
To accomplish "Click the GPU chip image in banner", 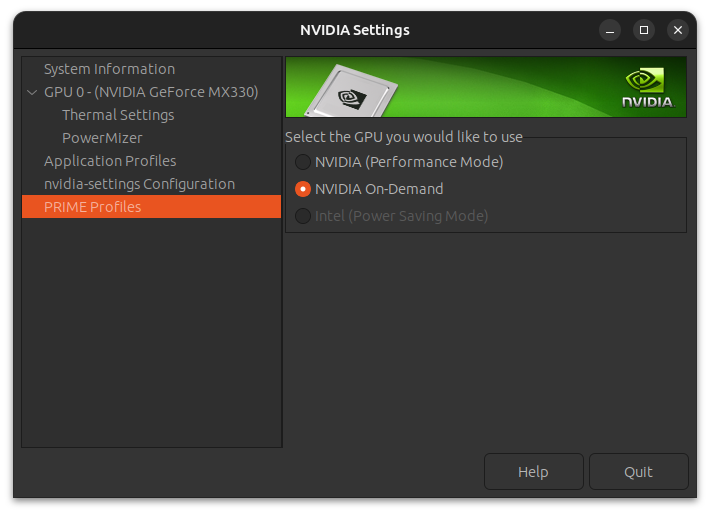I will (x=351, y=91).
